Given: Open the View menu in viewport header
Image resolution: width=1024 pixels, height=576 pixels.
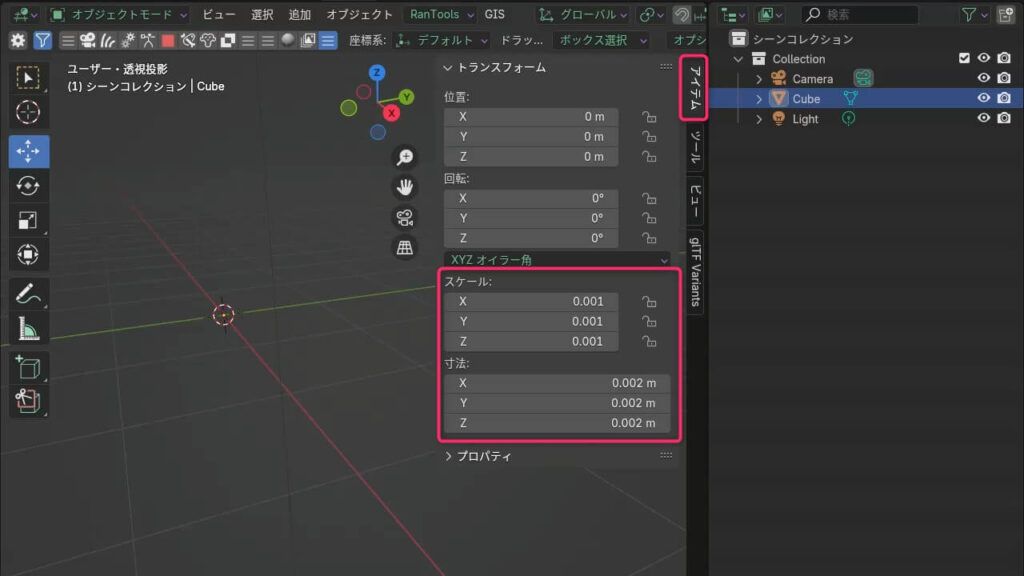Looking at the screenshot, I should [x=219, y=14].
